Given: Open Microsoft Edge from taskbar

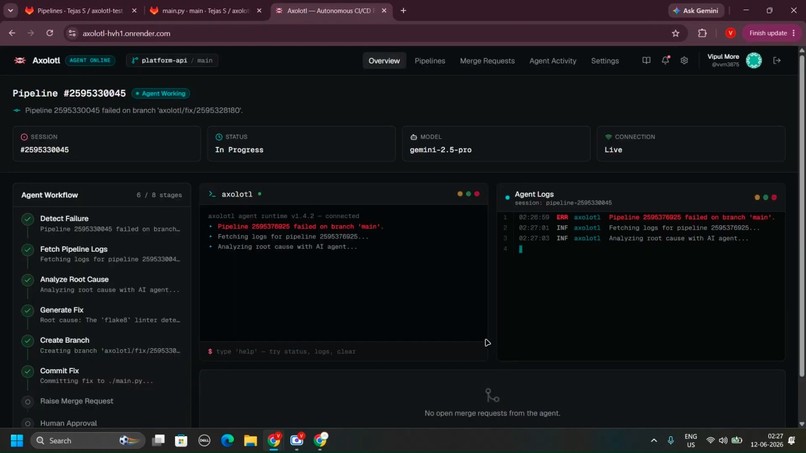Looking at the screenshot, I should pyautogui.click(x=227, y=441).
